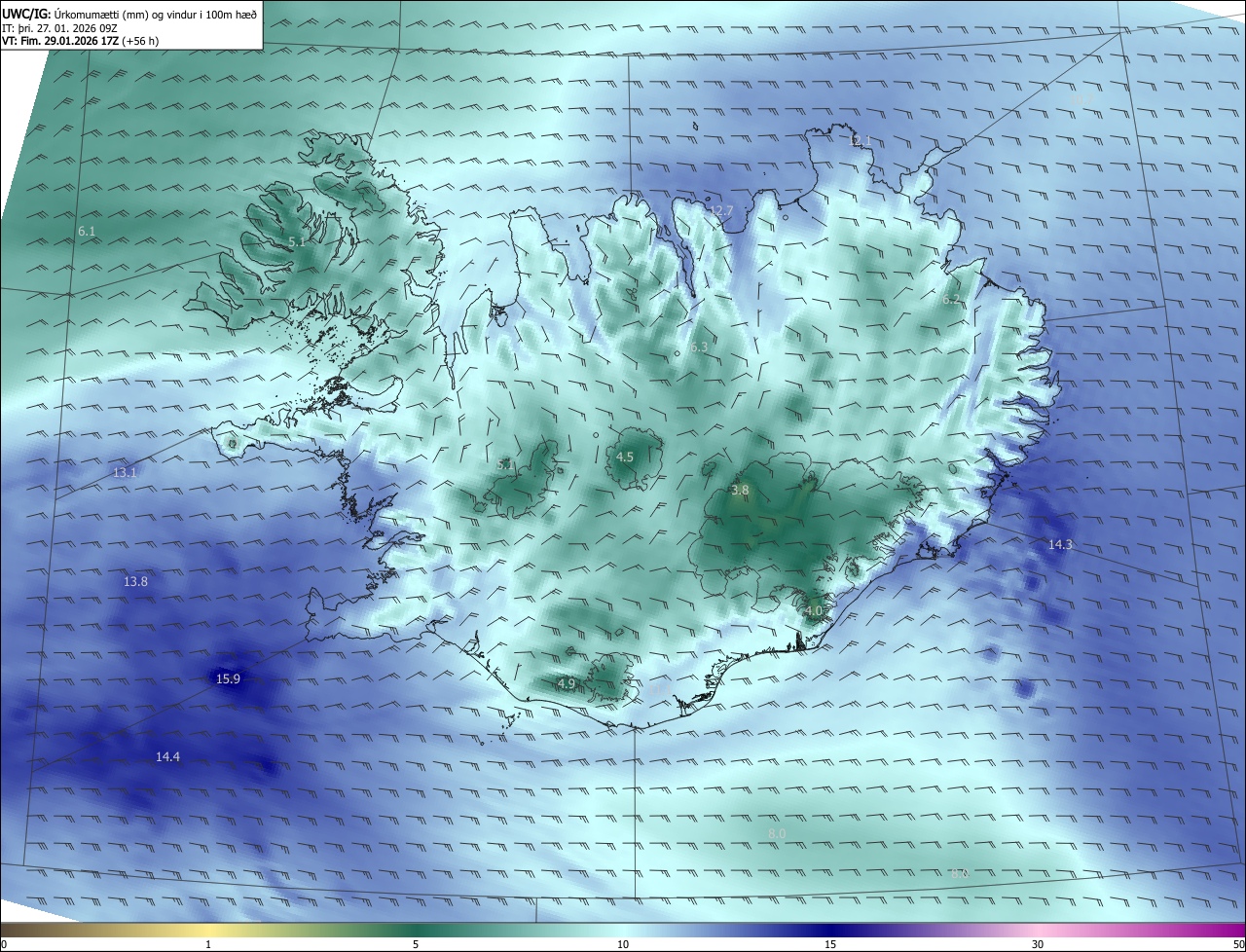1246x952 pixels.
Task: Click the 6.2 value label
Action: 951,299
